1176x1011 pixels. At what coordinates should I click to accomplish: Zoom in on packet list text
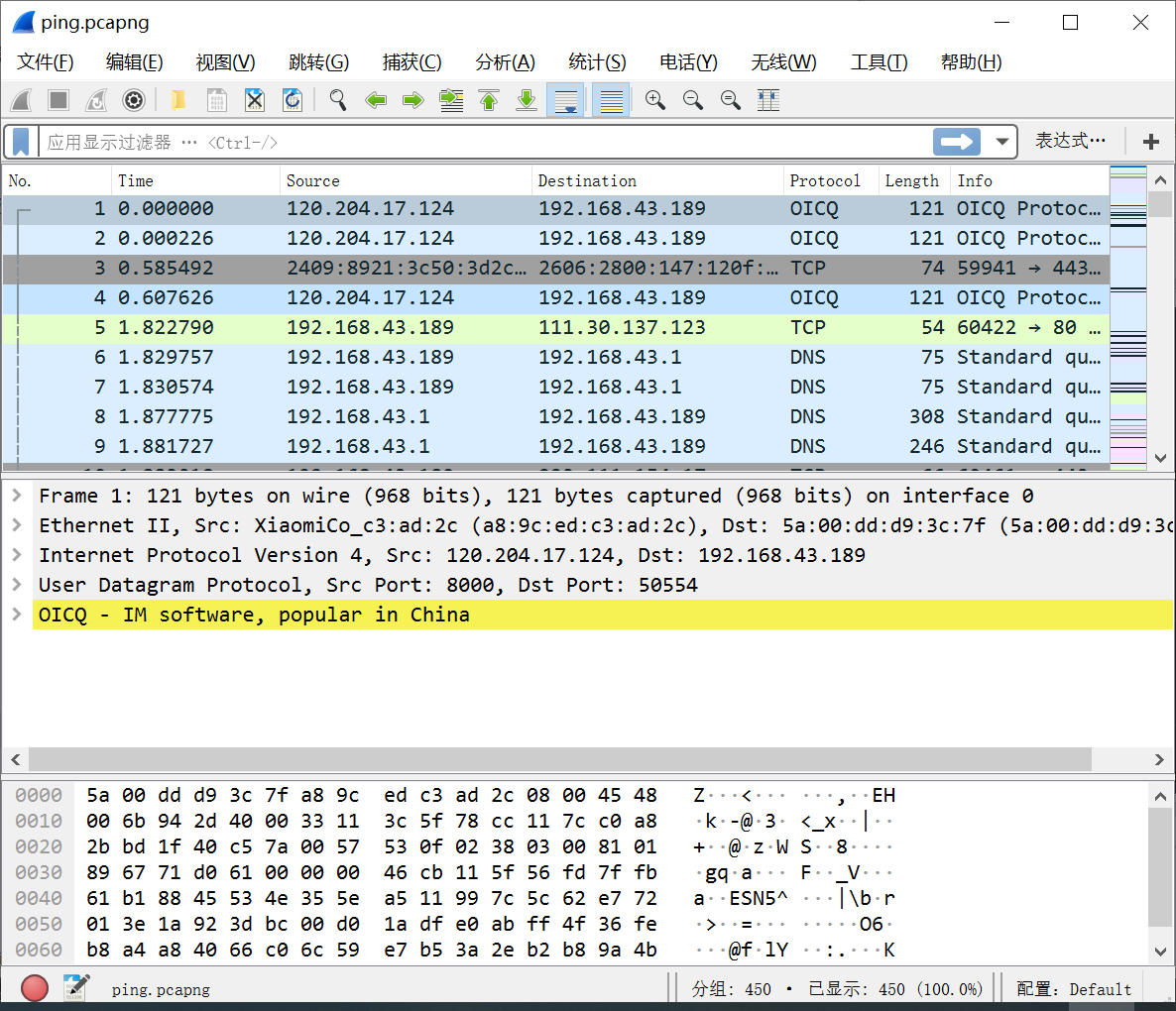coord(655,99)
